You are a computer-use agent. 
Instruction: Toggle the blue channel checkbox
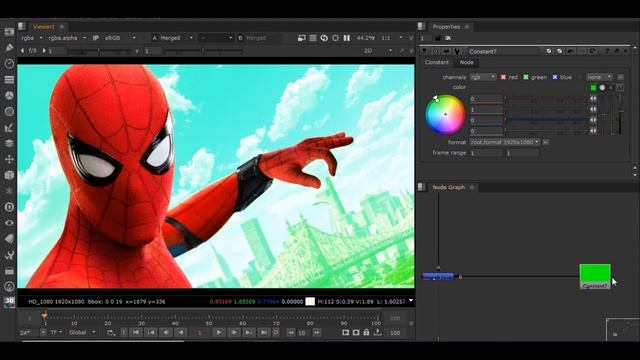pos(555,77)
